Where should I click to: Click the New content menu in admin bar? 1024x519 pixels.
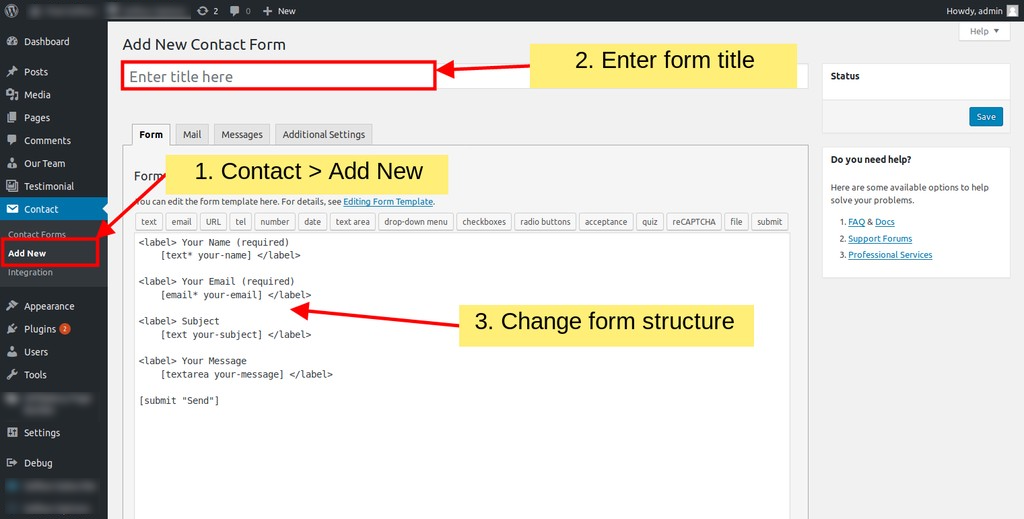[280, 11]
